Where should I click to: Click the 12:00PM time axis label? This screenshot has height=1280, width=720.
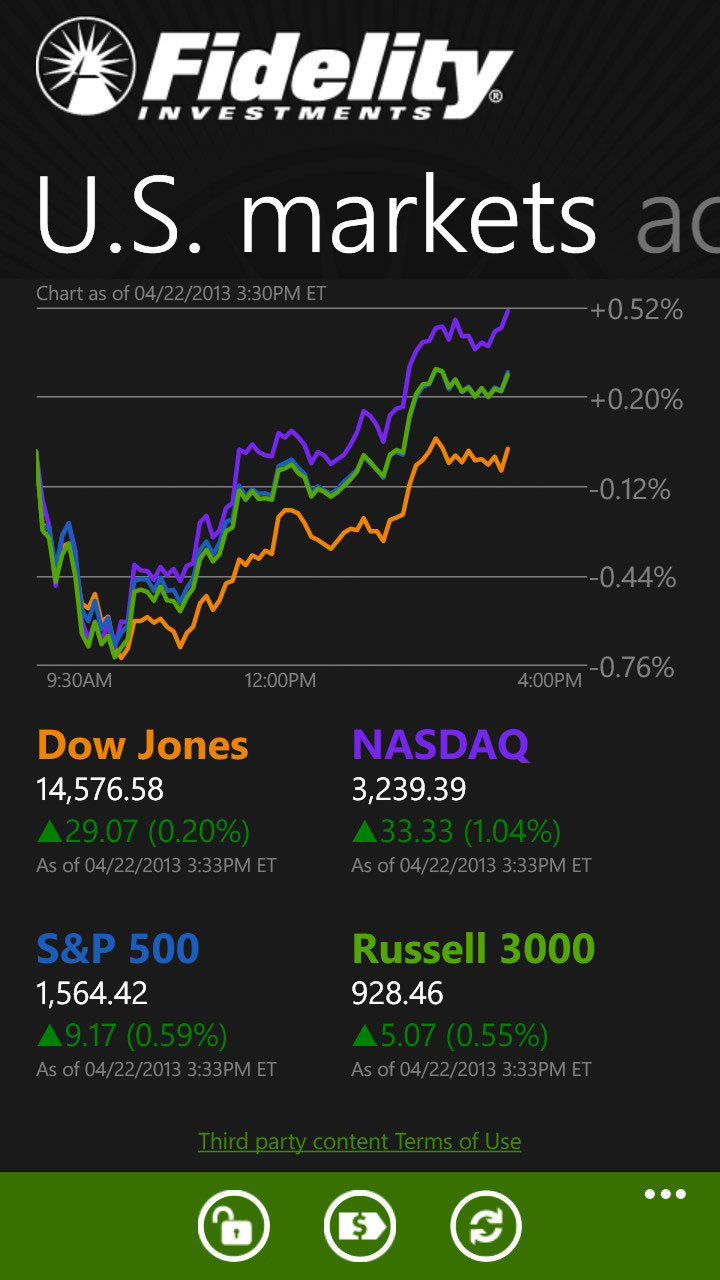(x=280, y=681)
